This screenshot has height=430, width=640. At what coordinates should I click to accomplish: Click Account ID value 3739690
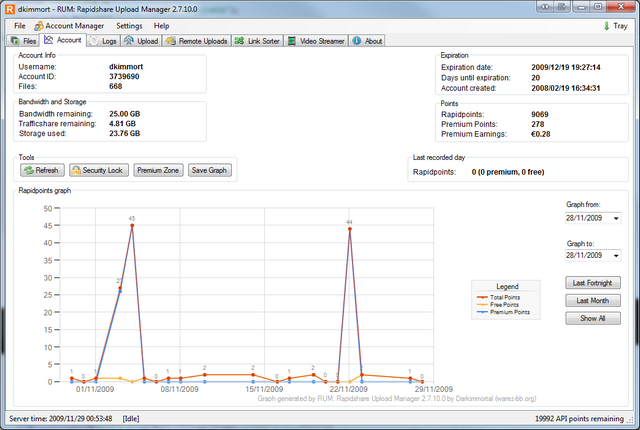click(x=124, y=76)
